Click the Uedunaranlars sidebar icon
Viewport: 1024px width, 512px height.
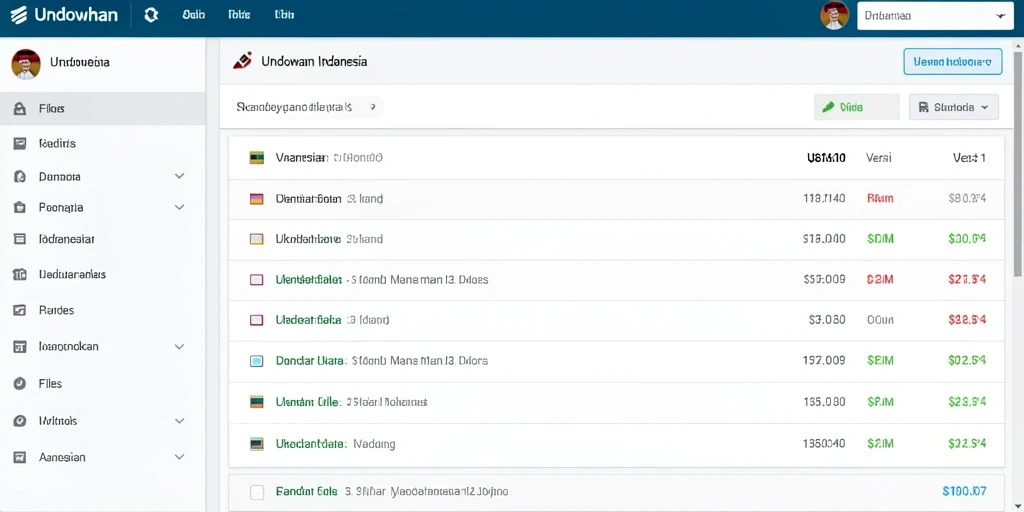coord(20,274)
